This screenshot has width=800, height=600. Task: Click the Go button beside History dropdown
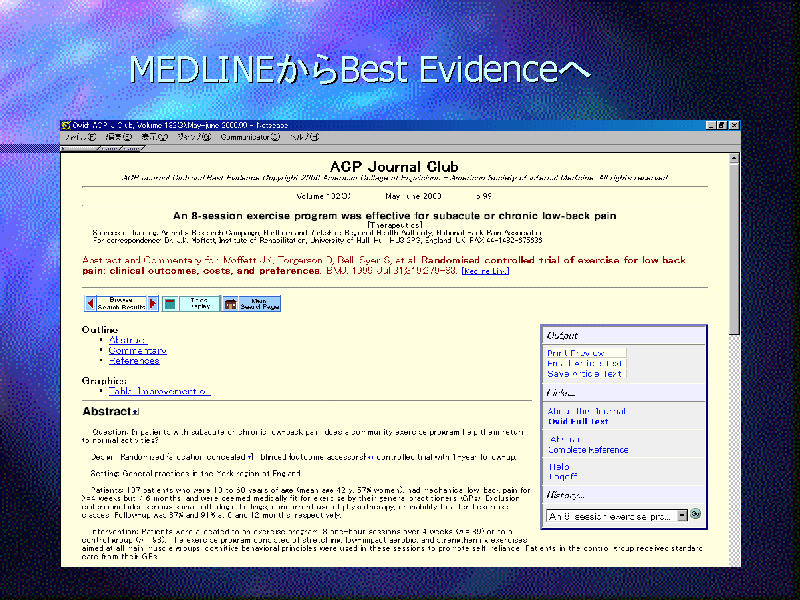pyautogui.click(x=696, y=515)
